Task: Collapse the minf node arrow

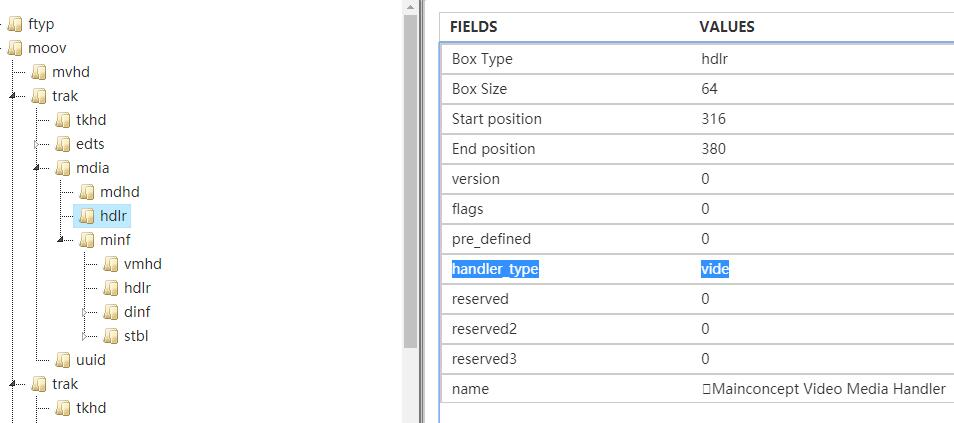Action: (60, 239)
